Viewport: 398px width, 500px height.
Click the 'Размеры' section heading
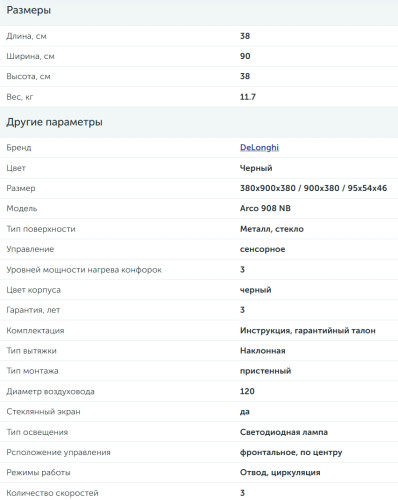tap(29, 10)
